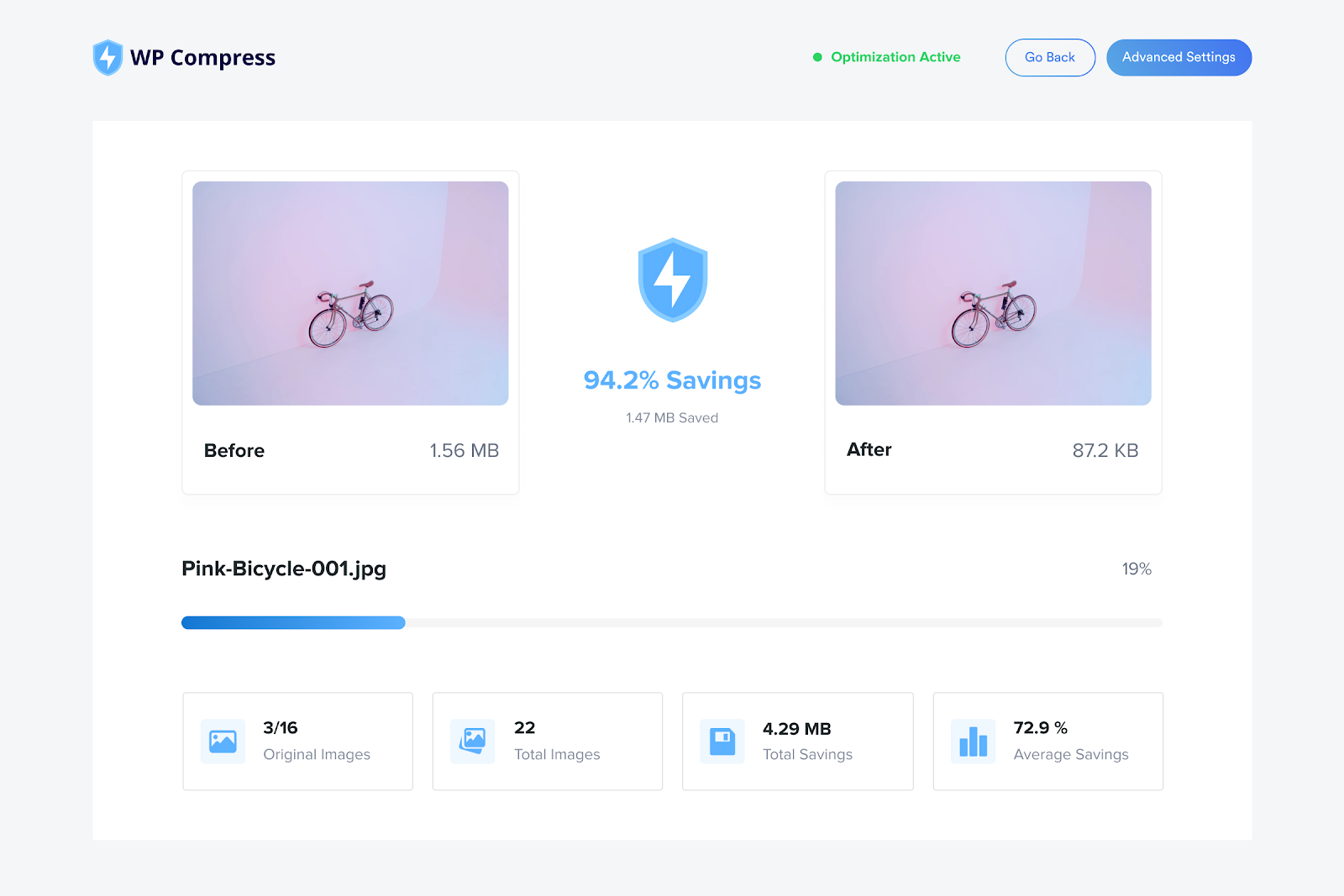
Task: Click the Total Savings floppy disk icon
Action: (x=722, y=741)
